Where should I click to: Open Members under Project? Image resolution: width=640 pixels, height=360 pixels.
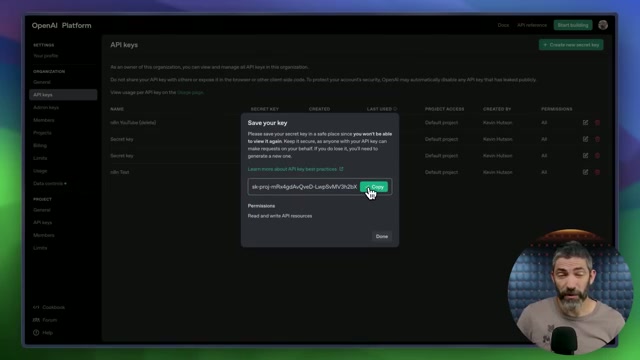pos(44,235)
